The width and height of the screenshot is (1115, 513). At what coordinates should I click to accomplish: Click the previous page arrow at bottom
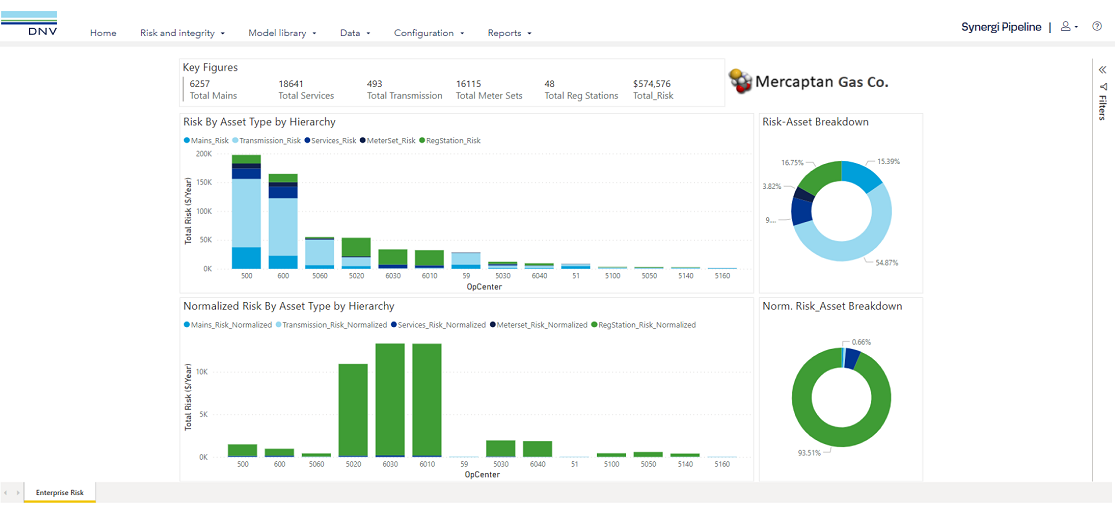point(6,492)
